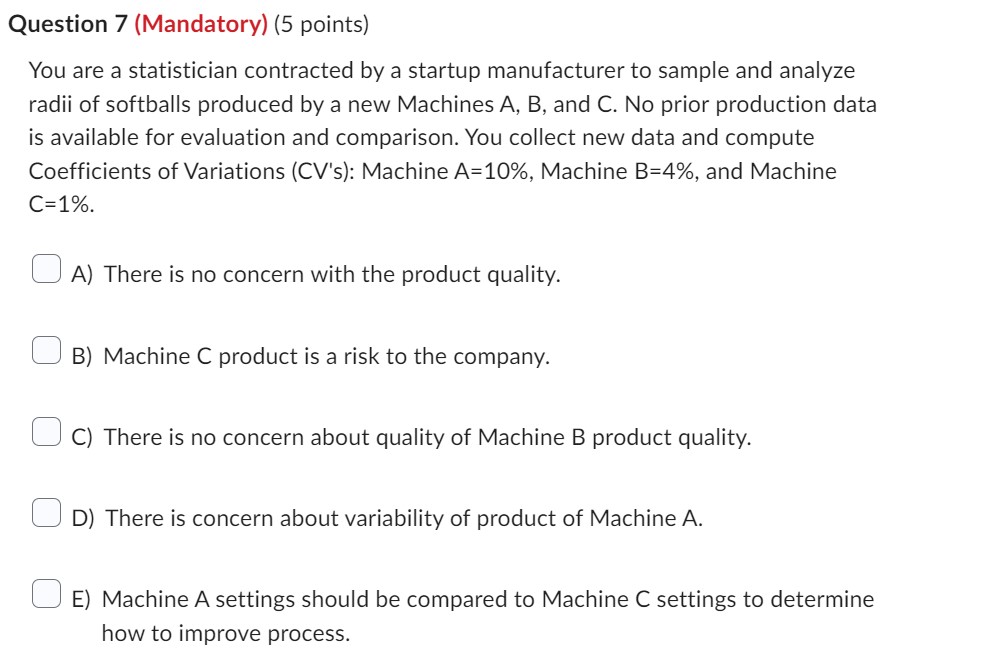Check the checkbox for option D
Image resolution: width=988 pixels, height=664 pixels.
tap(44, 512)
